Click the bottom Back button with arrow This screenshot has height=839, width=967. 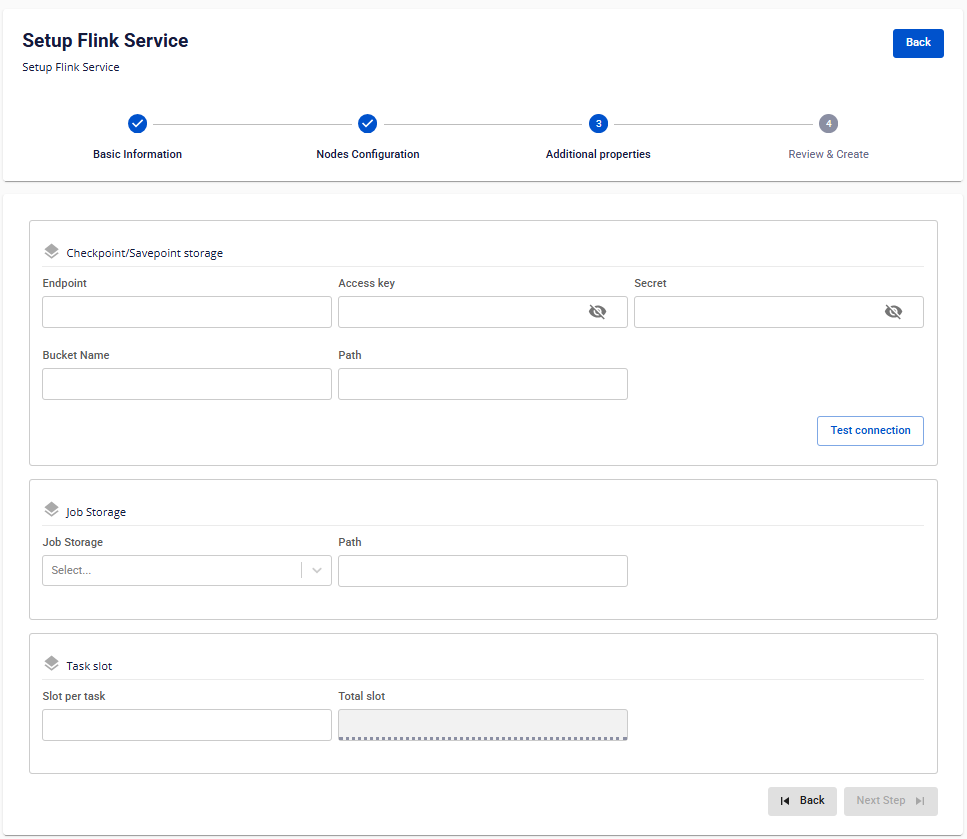(802, 801)
